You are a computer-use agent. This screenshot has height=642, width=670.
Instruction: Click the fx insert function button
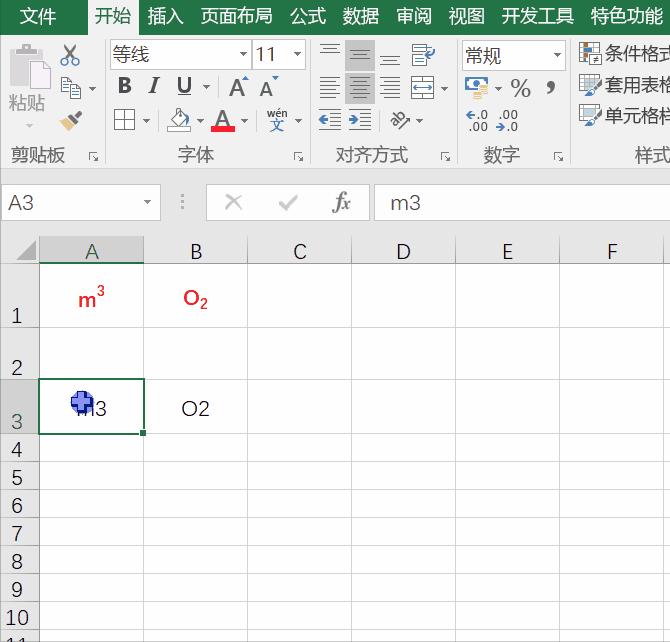[341, 202]
